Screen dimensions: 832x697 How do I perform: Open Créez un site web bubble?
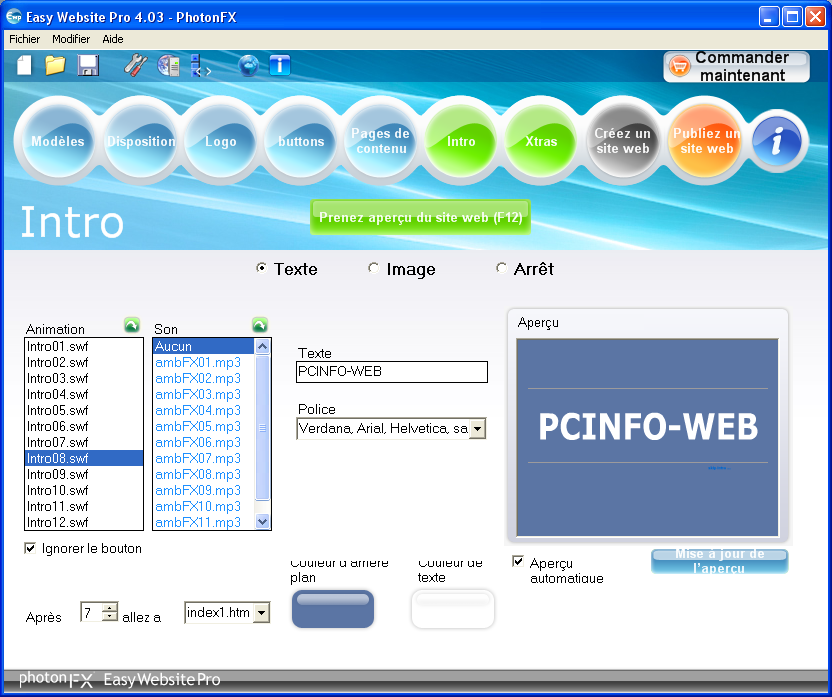tap(622, 141)
